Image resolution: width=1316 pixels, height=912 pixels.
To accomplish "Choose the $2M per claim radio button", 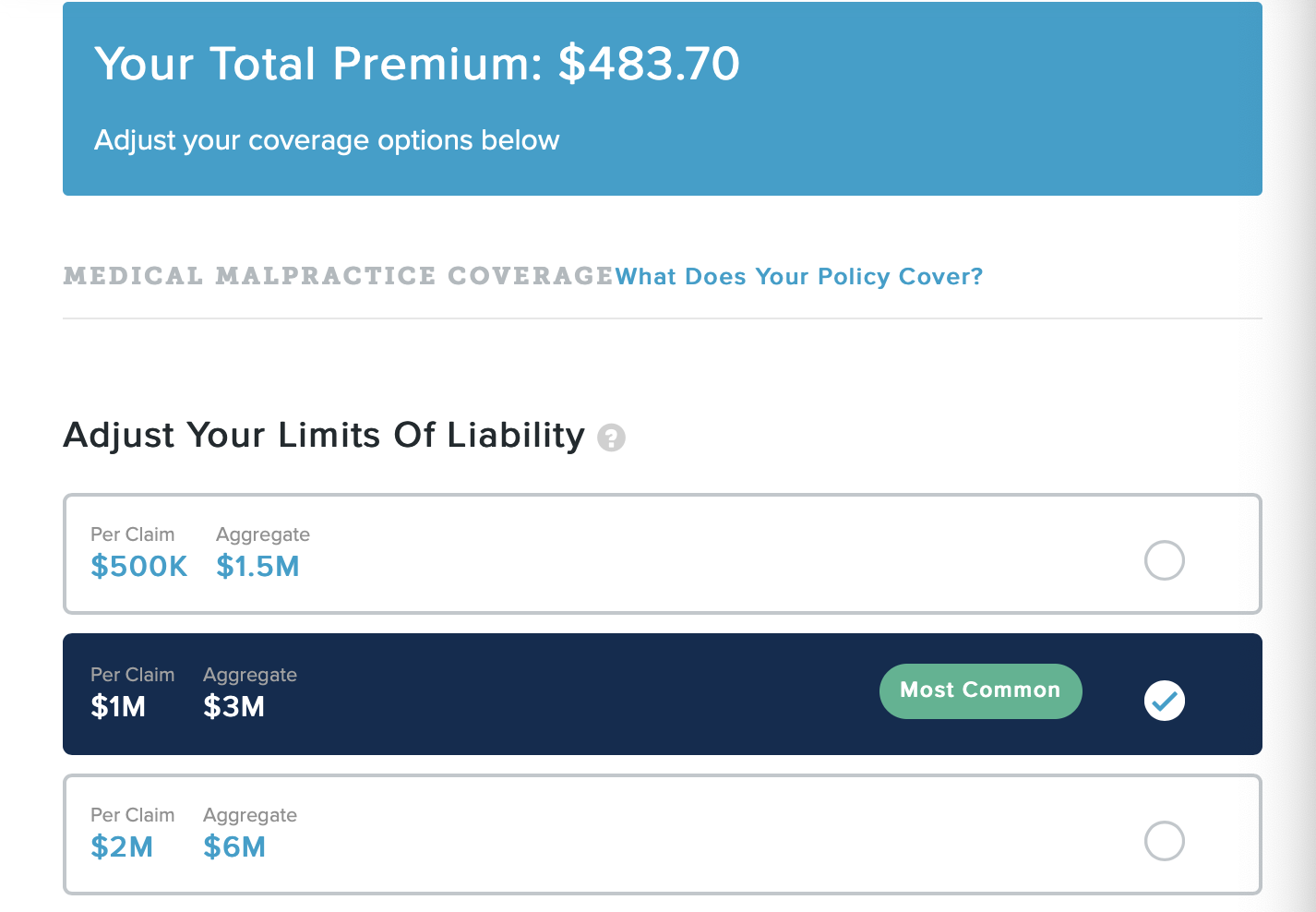I will click(1164, 841).
